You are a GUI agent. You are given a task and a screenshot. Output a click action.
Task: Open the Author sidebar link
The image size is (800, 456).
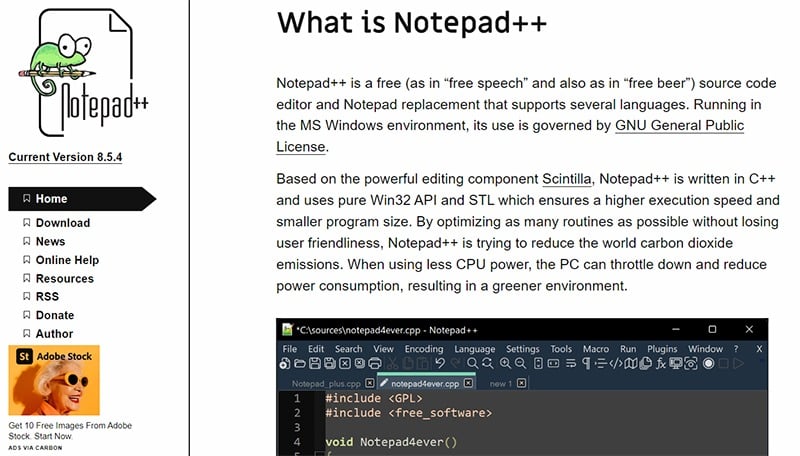[x=54, y=334]
